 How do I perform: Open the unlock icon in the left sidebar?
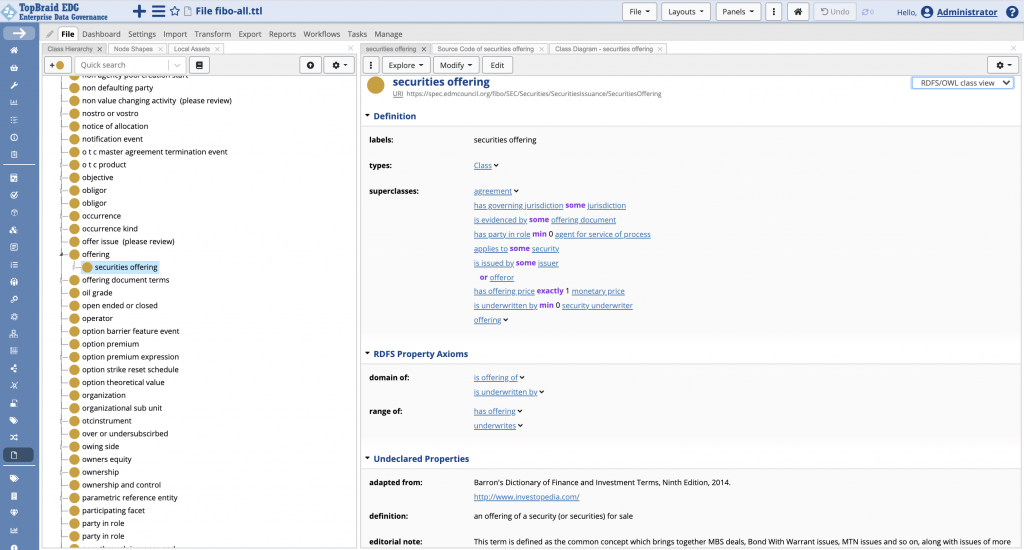(14, 403)
